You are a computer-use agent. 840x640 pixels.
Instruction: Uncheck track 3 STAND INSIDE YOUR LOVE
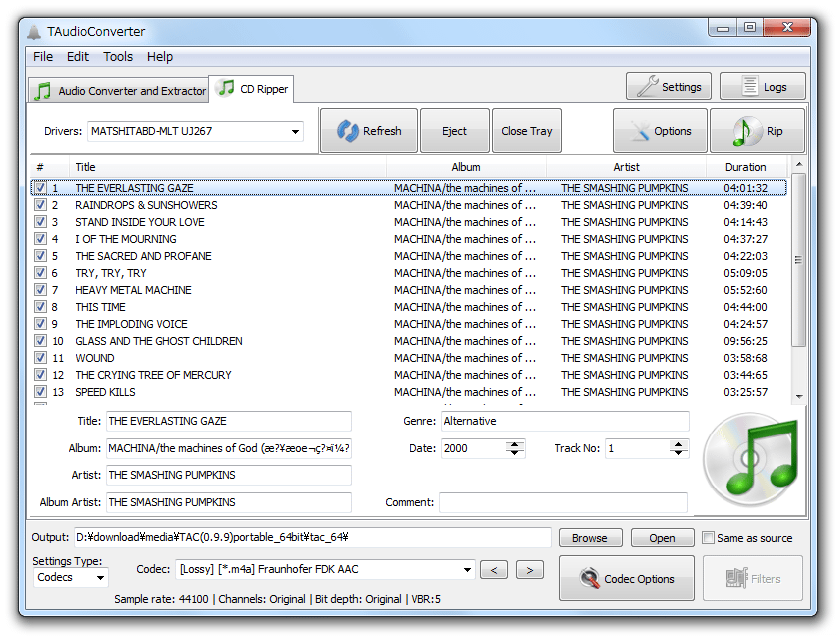pyautogui.click(x=40, y=222)
